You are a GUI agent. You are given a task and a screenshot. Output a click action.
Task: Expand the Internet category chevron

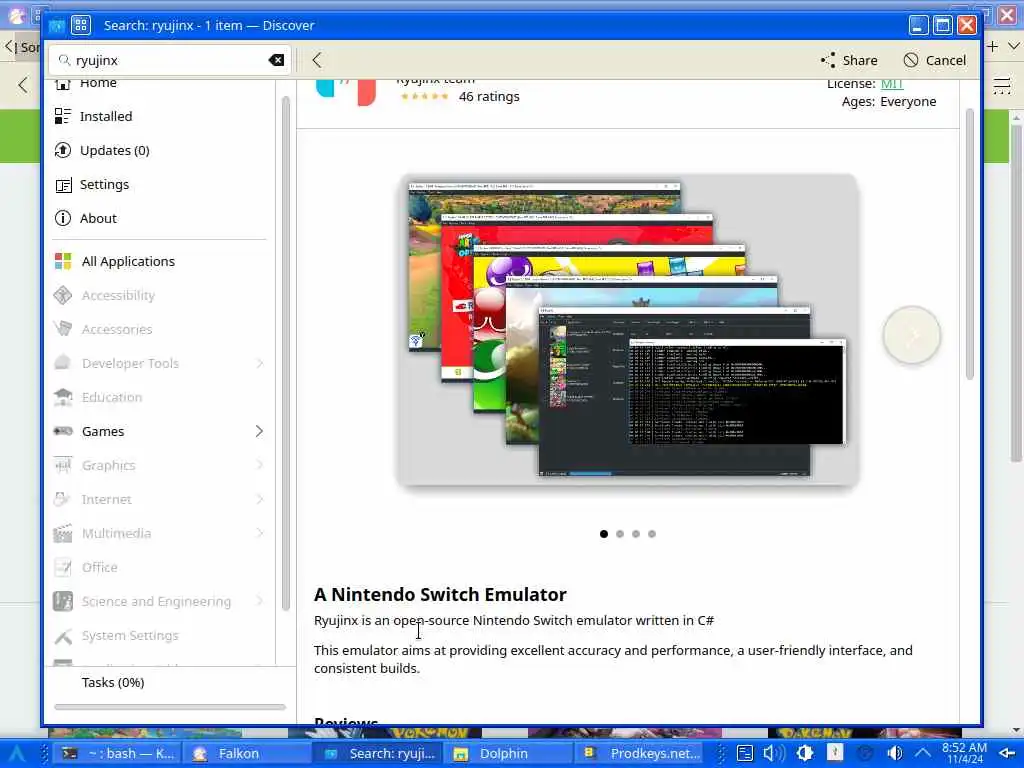pos(259,499)
